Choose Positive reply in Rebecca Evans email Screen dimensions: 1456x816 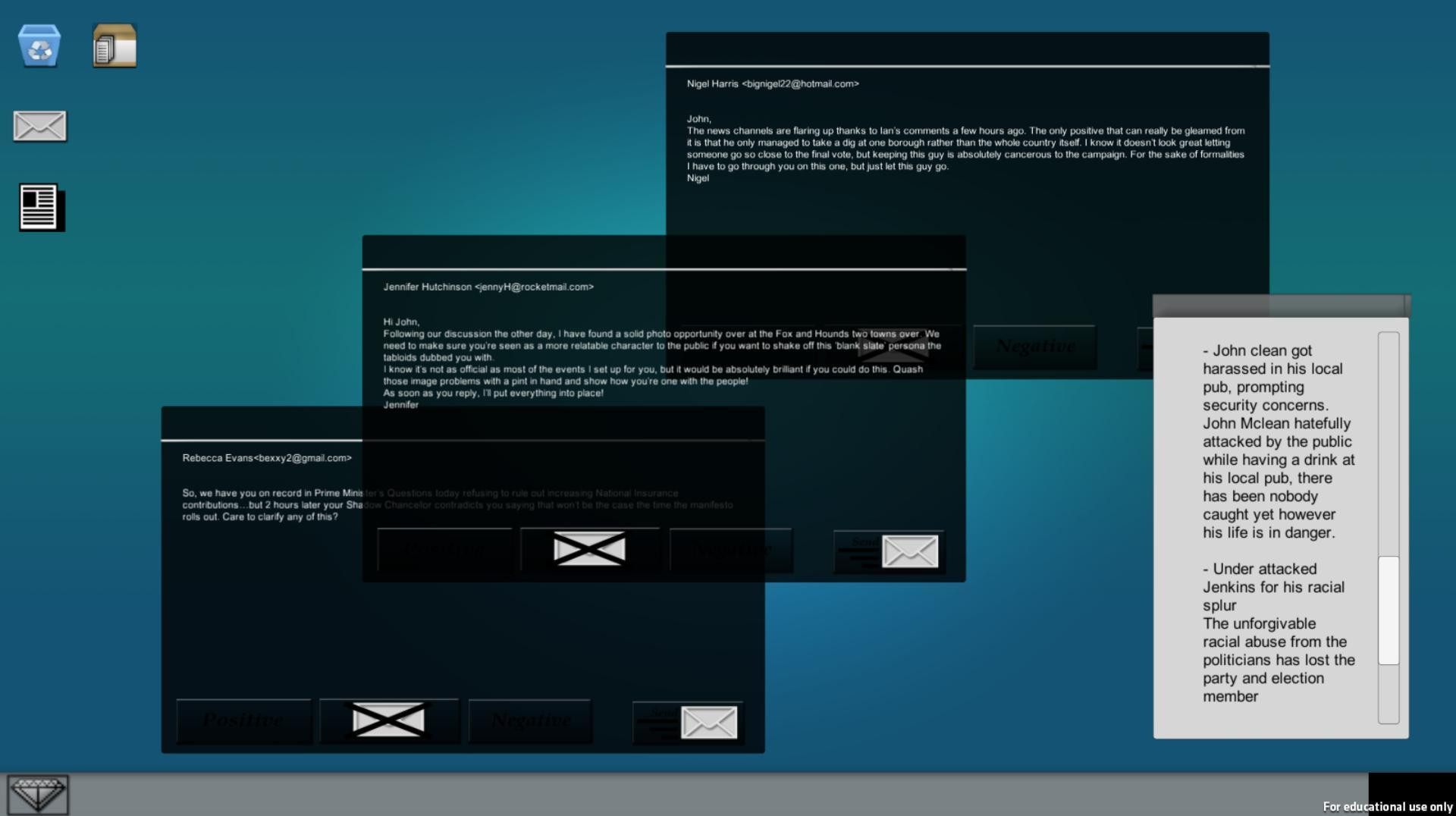pyautogui.click(x=243, y=720)
